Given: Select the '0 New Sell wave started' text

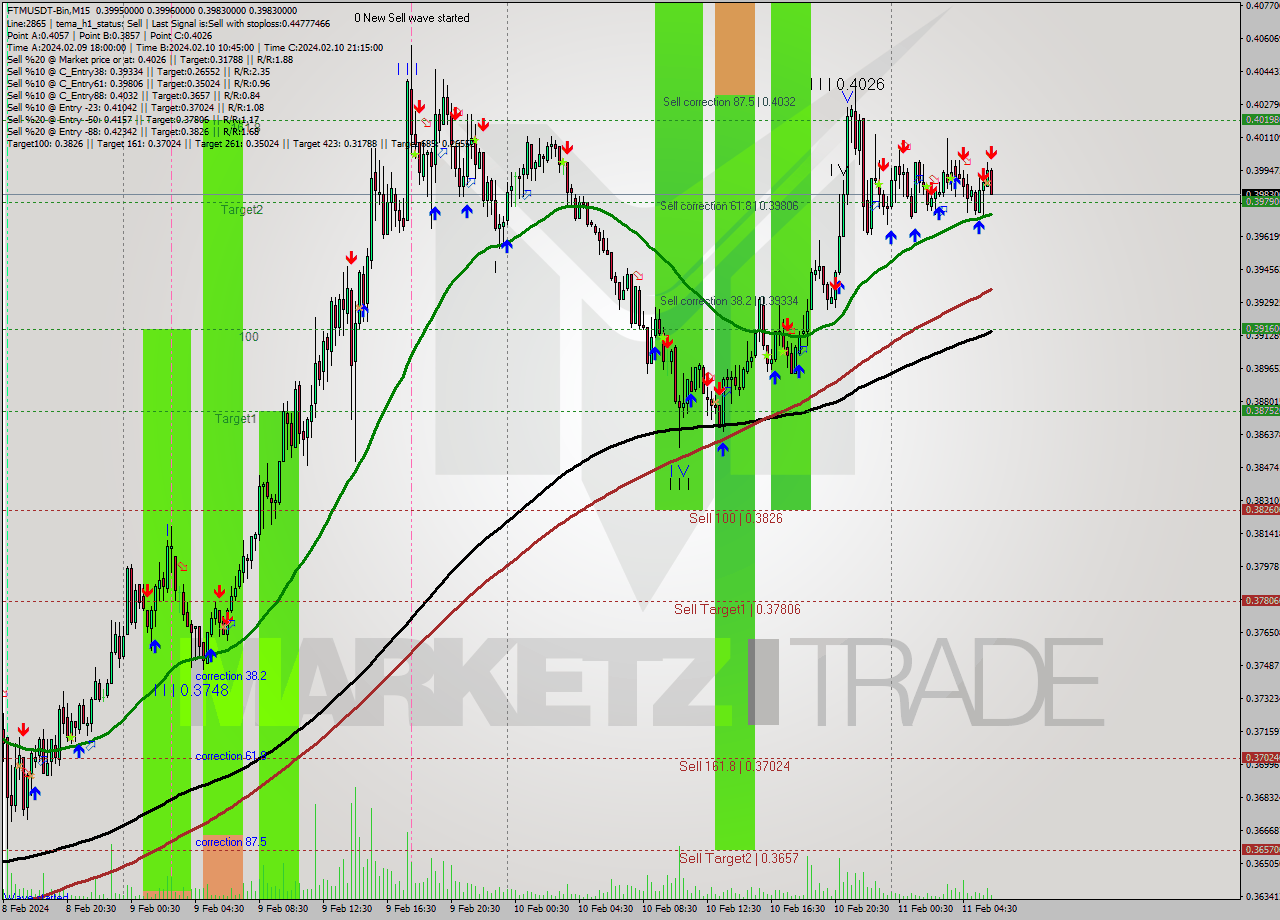Looking at the screenshot, I should click(411, 18).
